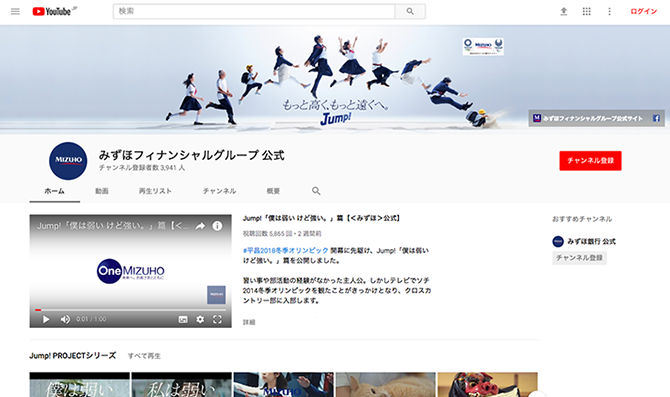Image resolution: width=670 pixels, height=397 pixels.
Task: Seek on the video progress bar
Action: coord(130,310)
